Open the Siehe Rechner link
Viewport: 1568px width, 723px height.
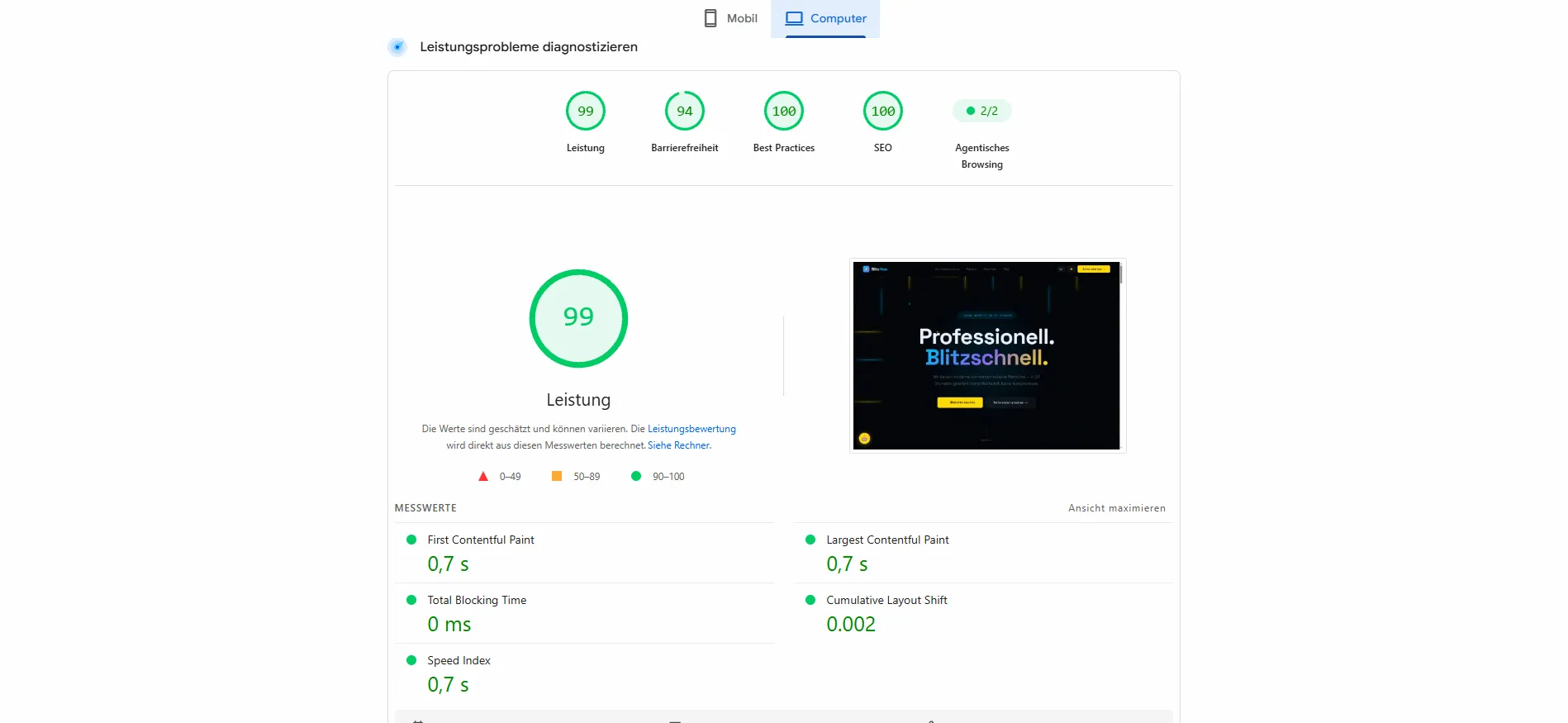(679, 445)
